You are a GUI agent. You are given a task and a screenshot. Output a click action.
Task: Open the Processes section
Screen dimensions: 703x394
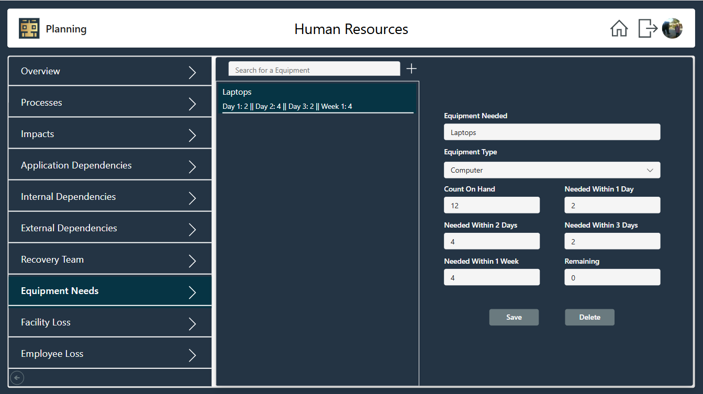pyautogui.click(x=110, y=103)
